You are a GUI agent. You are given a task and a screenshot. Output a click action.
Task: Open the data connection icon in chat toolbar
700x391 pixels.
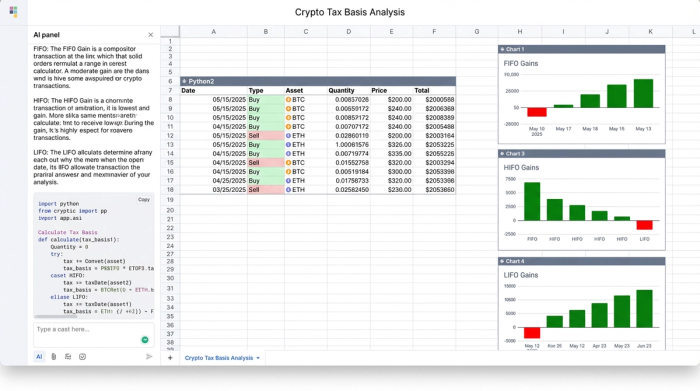pos(68,357)
